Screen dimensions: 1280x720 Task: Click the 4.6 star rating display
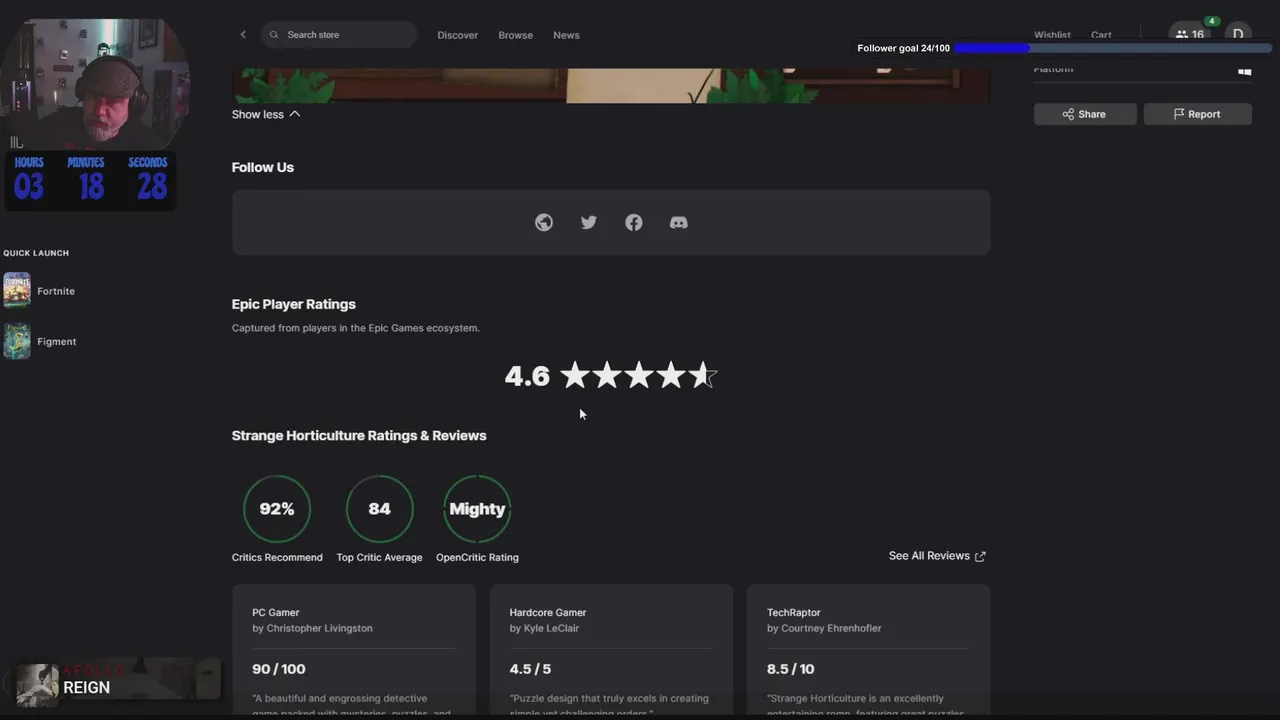(x=611, y=376)
